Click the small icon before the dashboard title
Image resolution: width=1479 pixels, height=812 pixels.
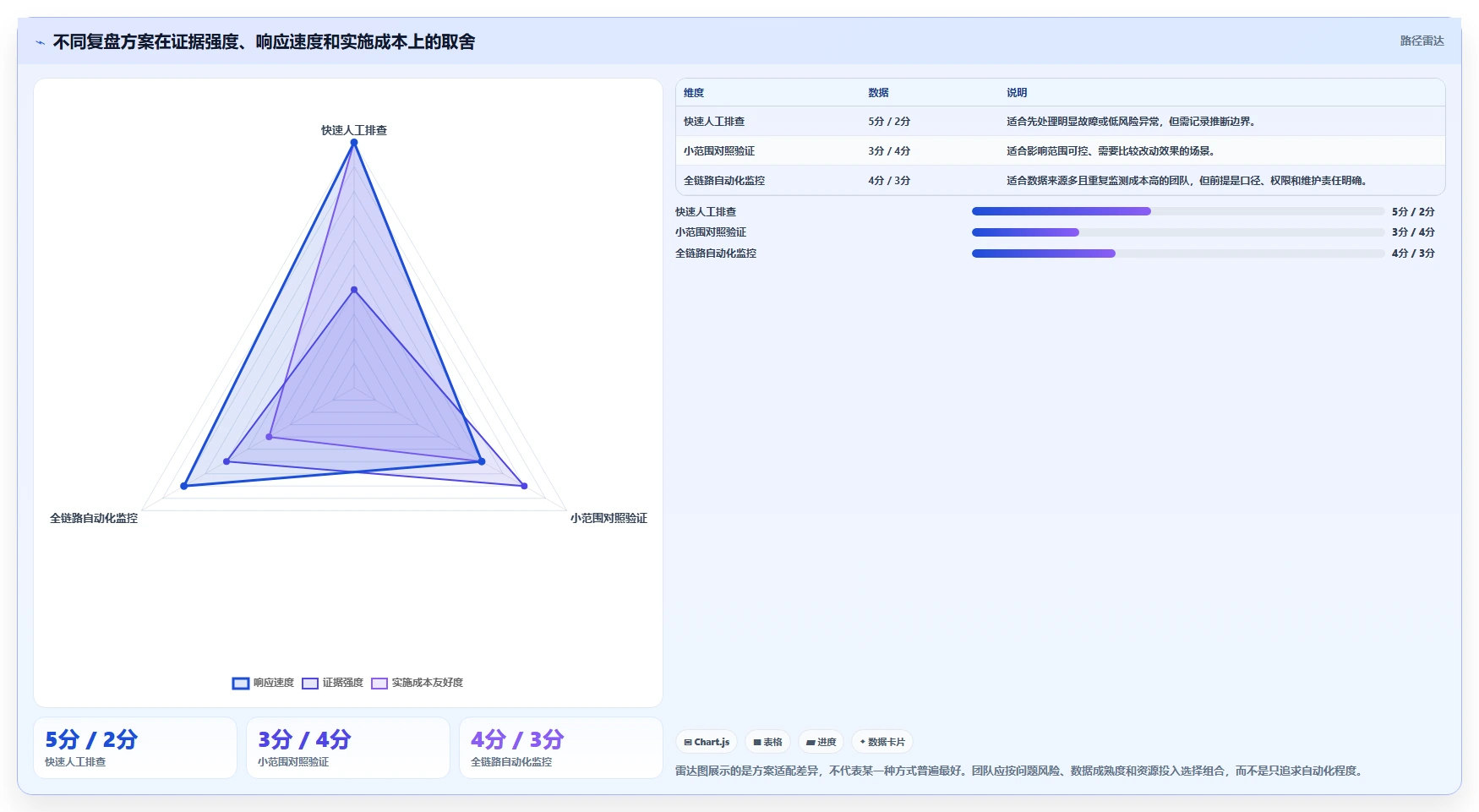pyautogui.click(x=40, y=42)
